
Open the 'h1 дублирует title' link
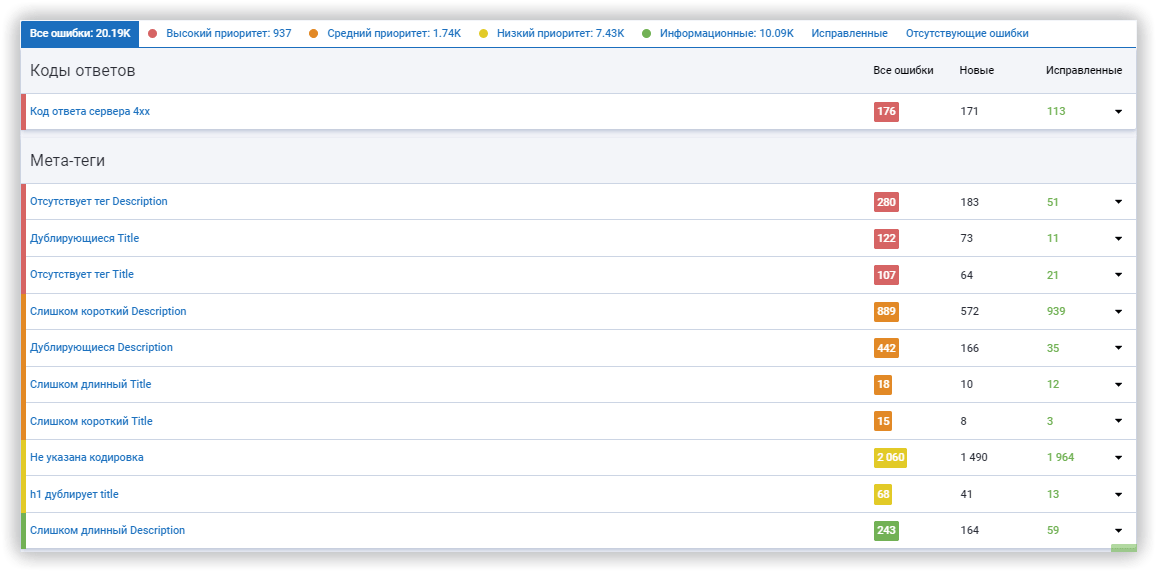pos(75,495)
